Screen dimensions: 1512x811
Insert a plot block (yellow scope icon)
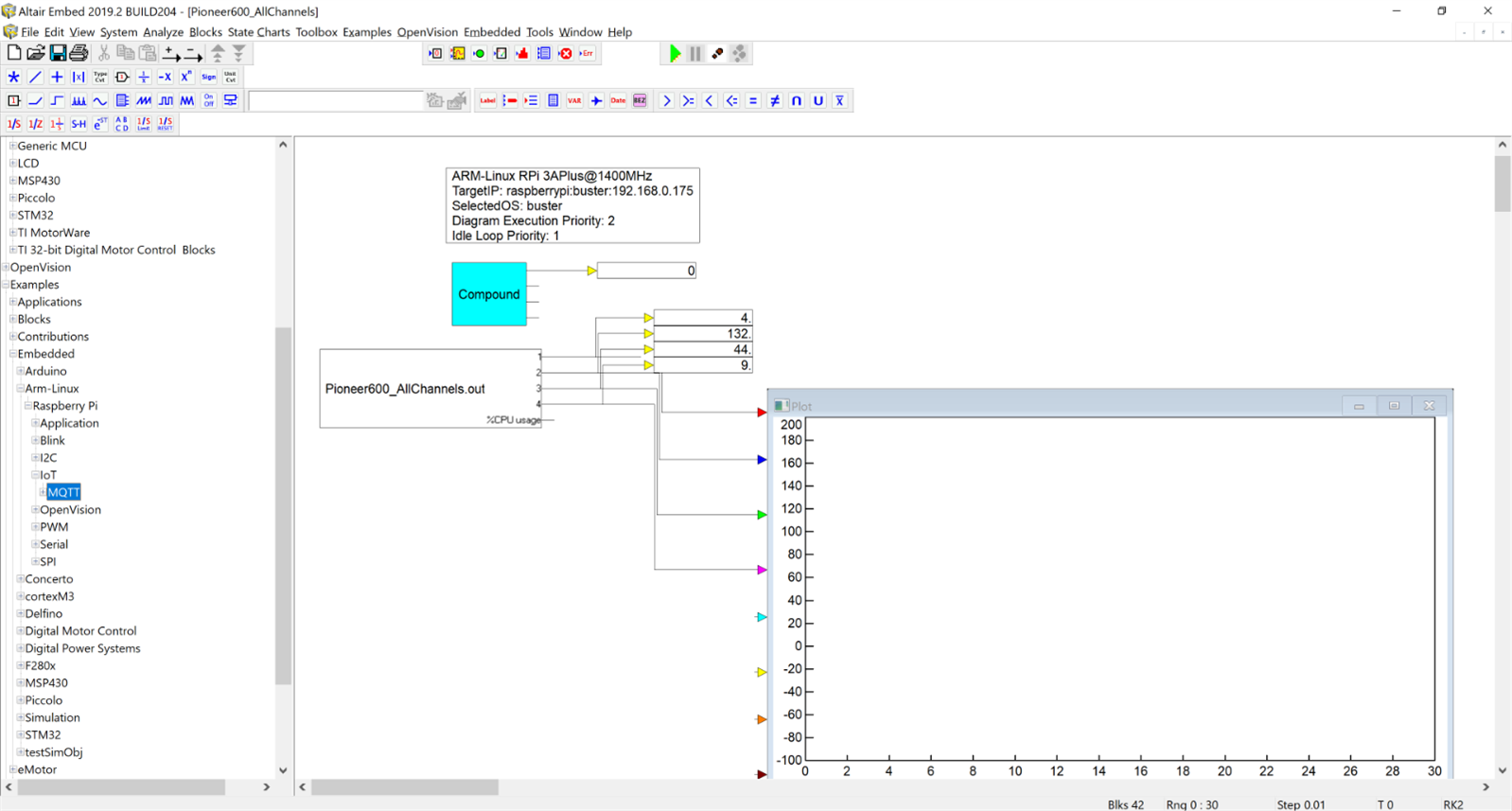457,54
